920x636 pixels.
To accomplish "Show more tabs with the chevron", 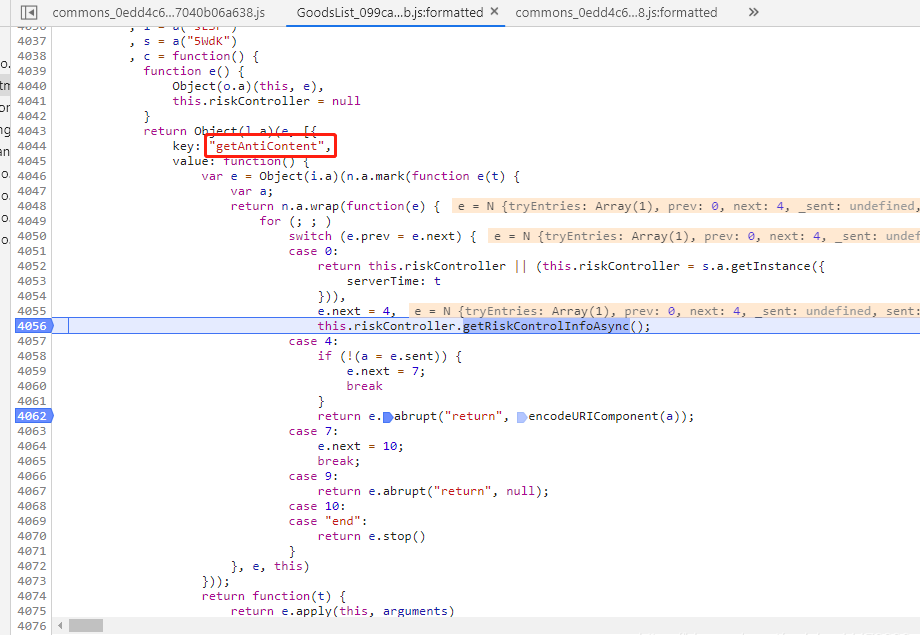I will pos(753,12).
